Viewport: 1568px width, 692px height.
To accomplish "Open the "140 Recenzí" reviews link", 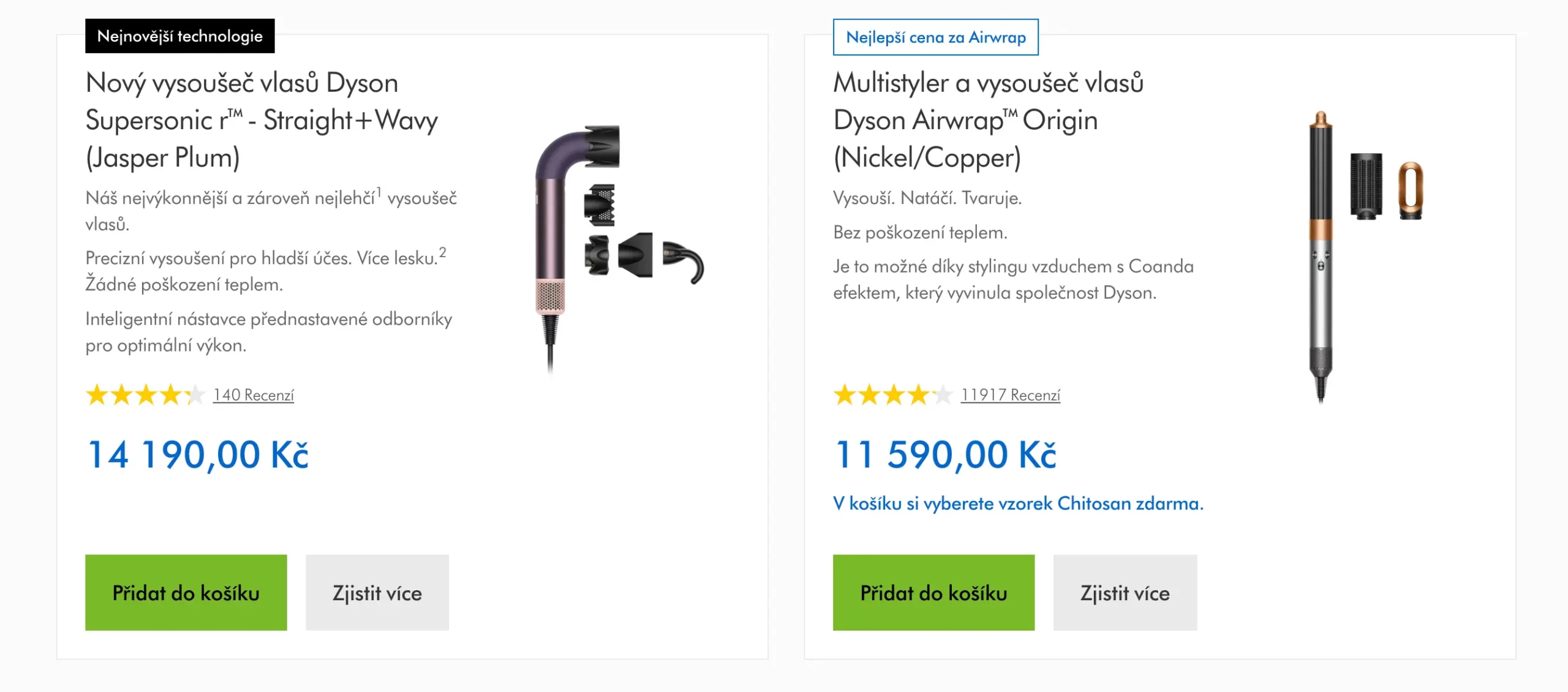I will pos(253,395).
